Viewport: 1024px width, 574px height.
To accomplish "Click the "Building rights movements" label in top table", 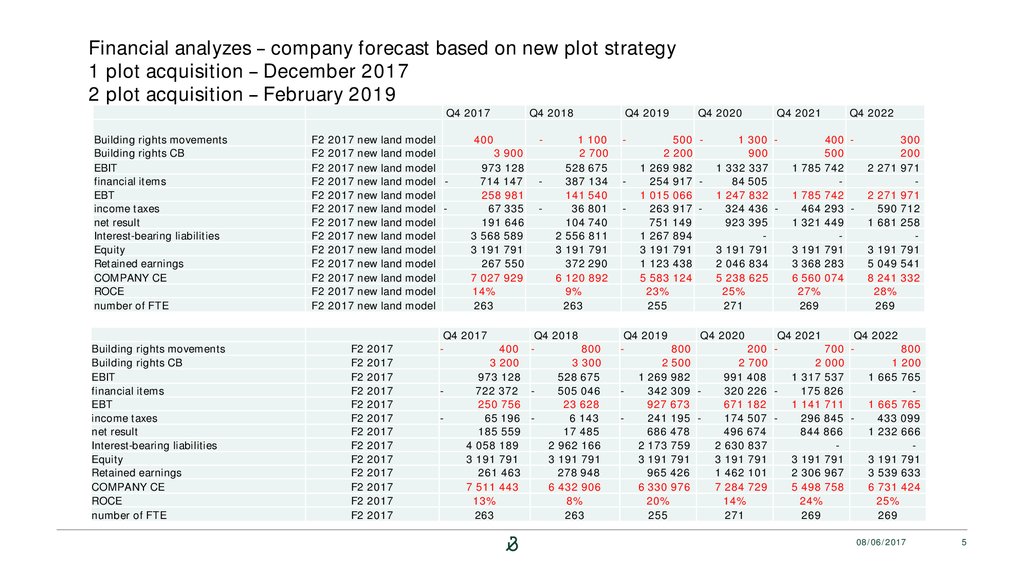I will point(160,139).
